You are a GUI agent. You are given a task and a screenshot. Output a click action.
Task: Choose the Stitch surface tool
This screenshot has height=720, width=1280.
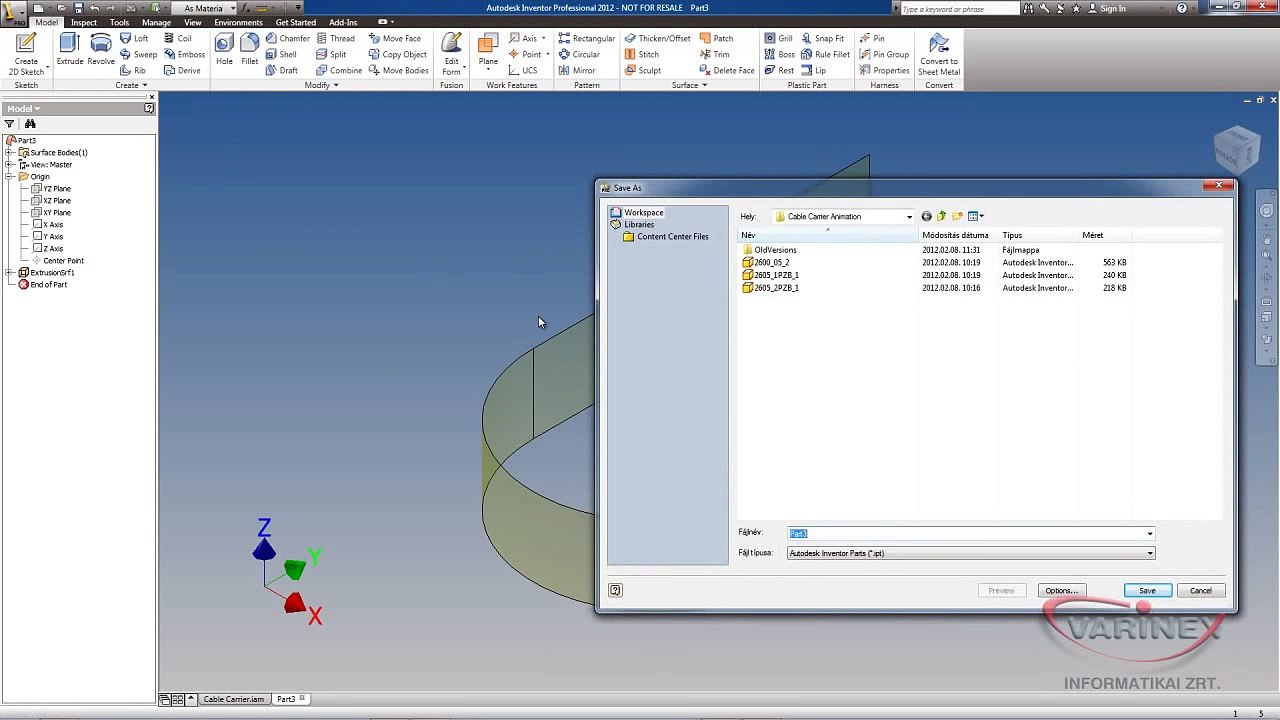[x=641, y=54]
